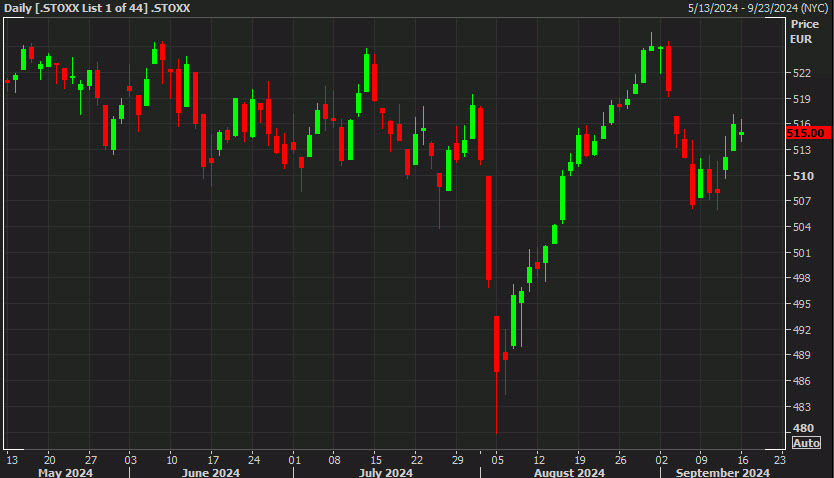Click the date label 27 on time axis
Image resolution: width=834 pixels, height=478 pixels.
point(91,460)
